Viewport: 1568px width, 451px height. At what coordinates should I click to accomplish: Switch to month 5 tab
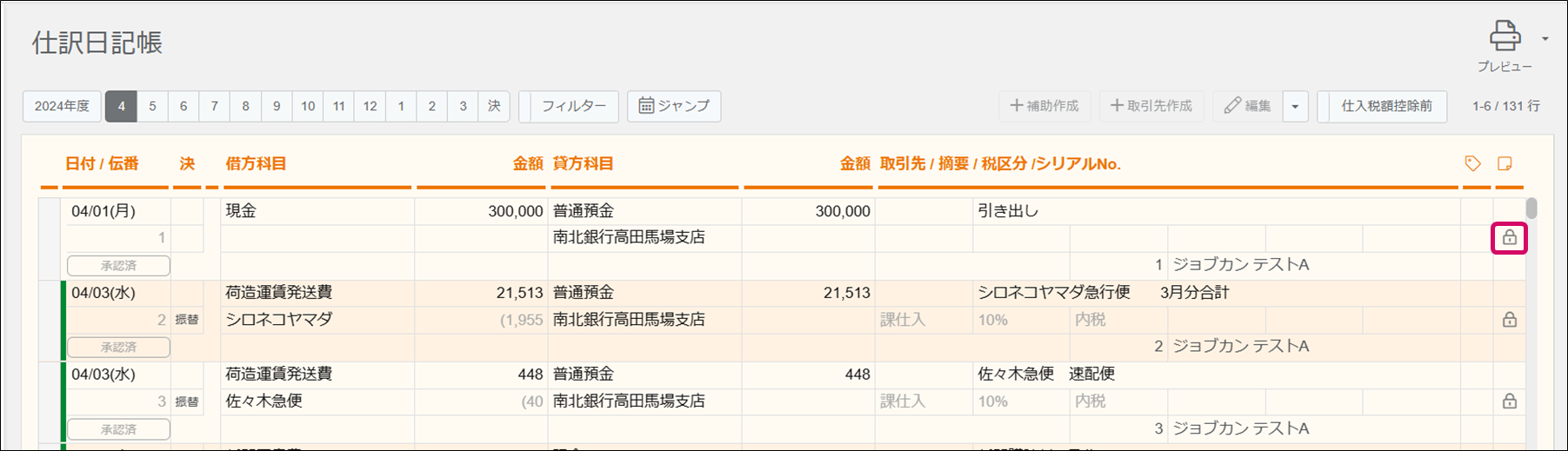click(x=152, y=106)
